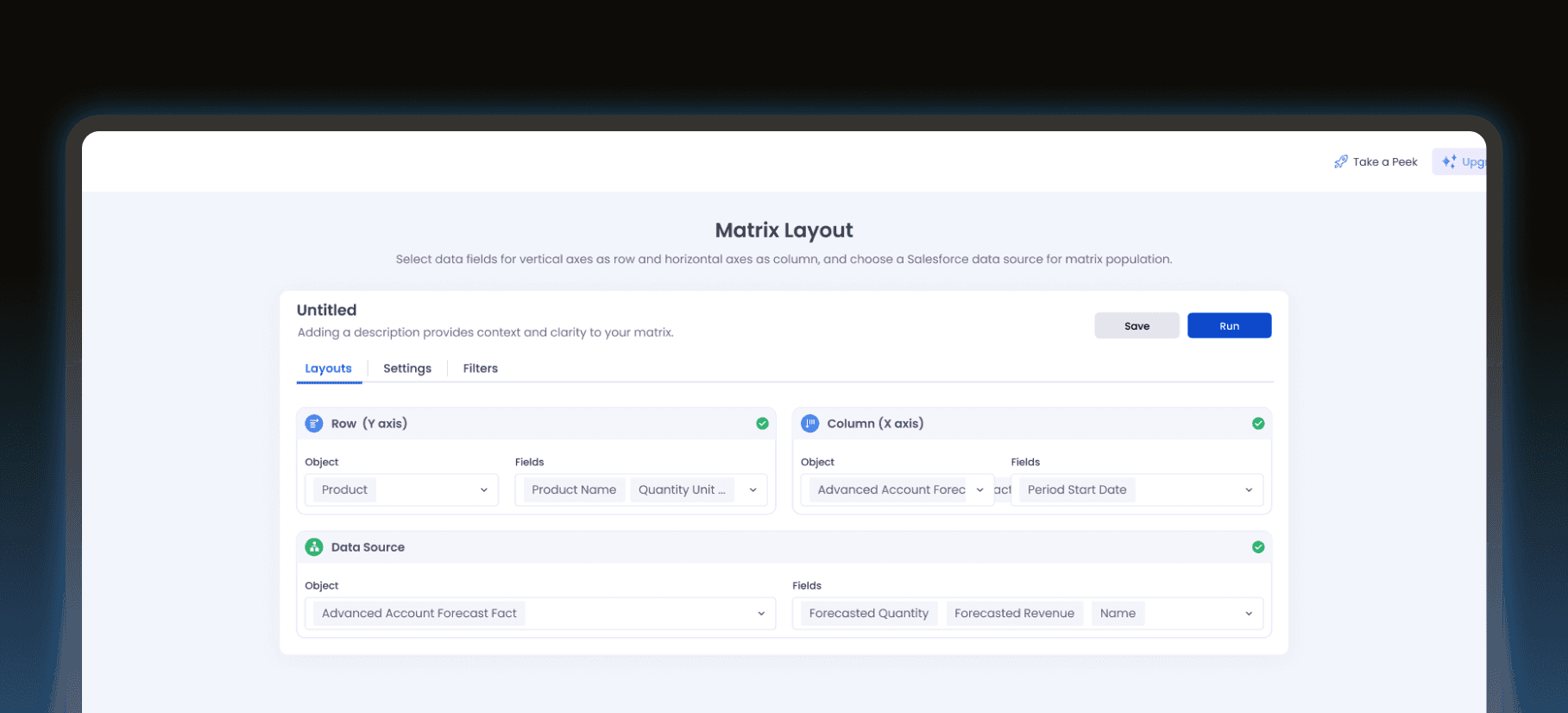The width and height of the screenshot is (1568, 713).
Task: Select the Forecasted Quantity chip
Action: click(x=869, y=614)
